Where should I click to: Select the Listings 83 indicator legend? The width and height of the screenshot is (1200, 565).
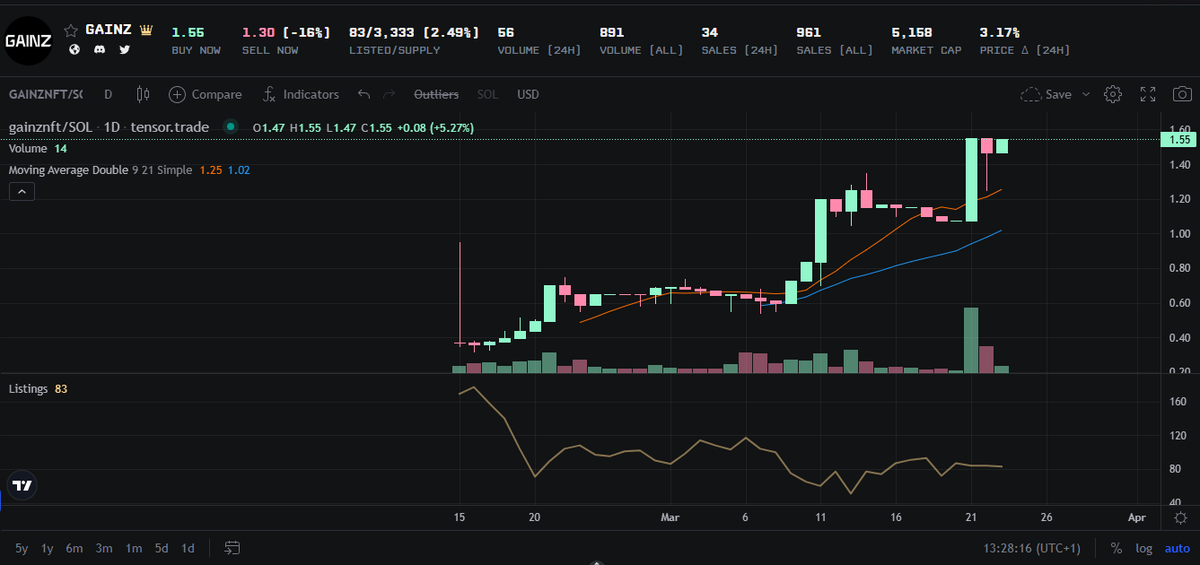click(x=37, y=388)
